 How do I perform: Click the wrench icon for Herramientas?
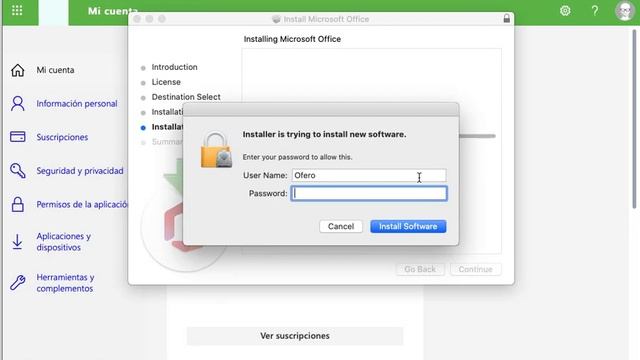tap(18, 282)
